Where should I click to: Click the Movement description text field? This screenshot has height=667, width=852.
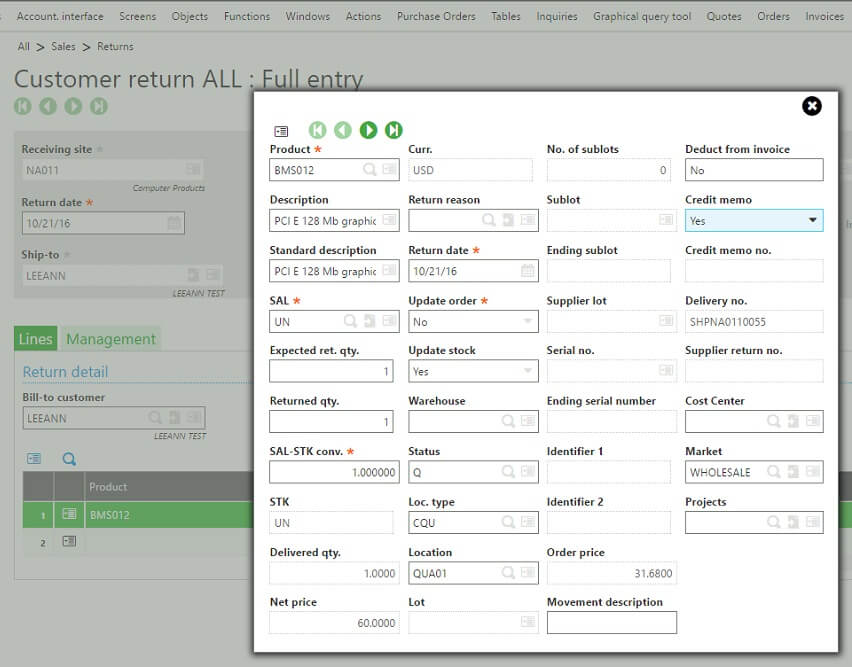pos(611,623)
